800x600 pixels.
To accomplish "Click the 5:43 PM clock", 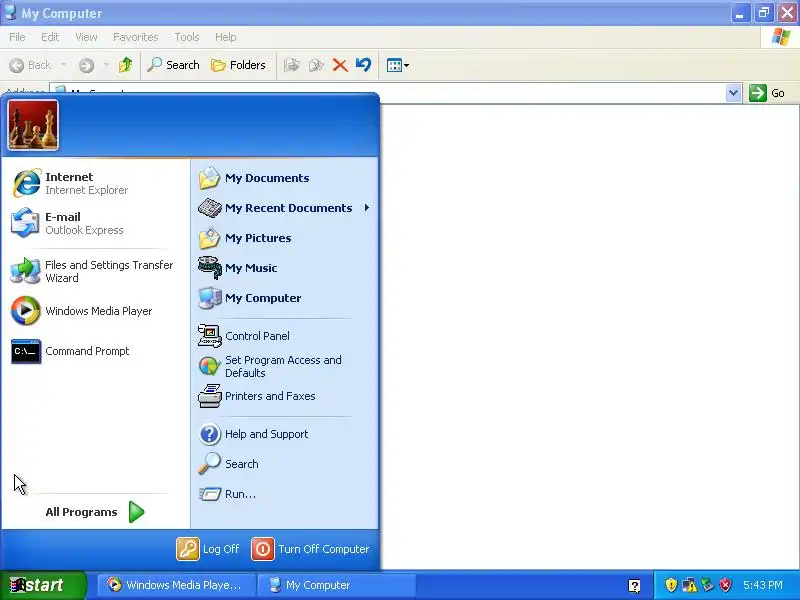I will point(763,585).
